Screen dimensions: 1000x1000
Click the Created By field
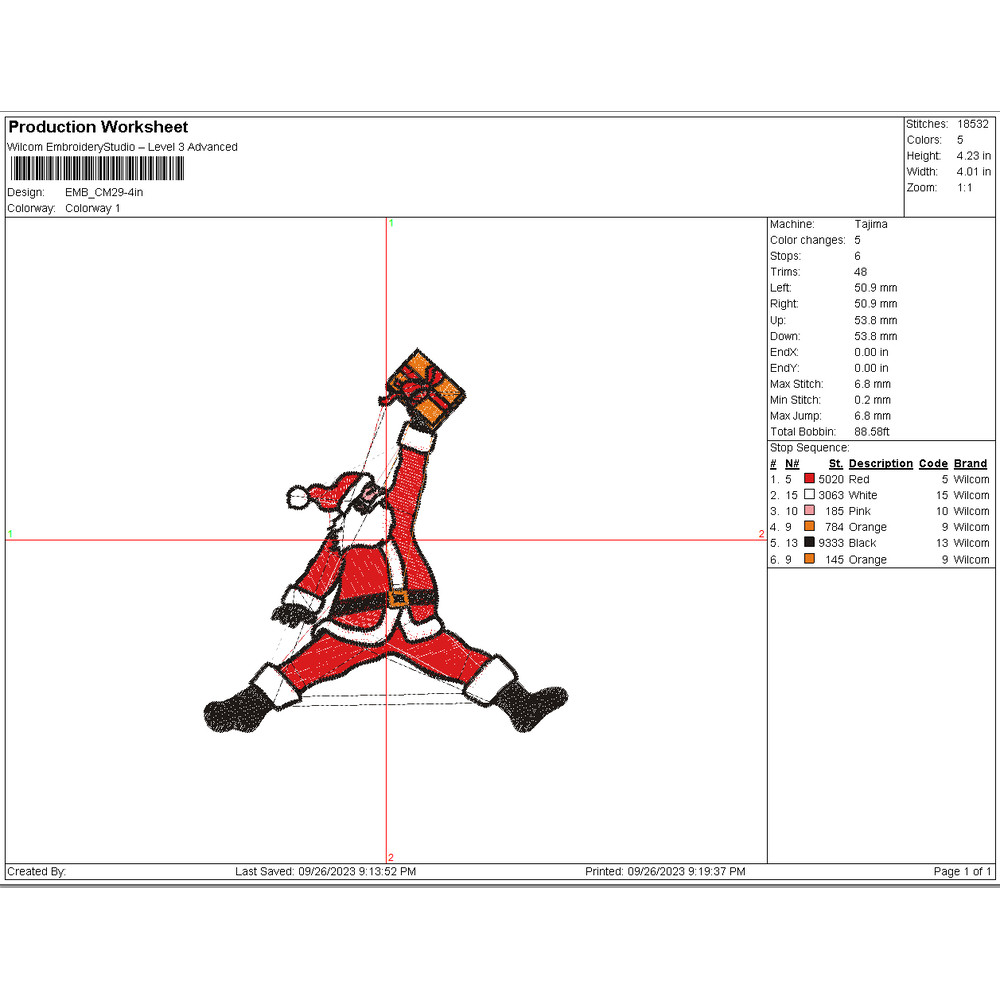pyautogui.click(x=37, y=871)
